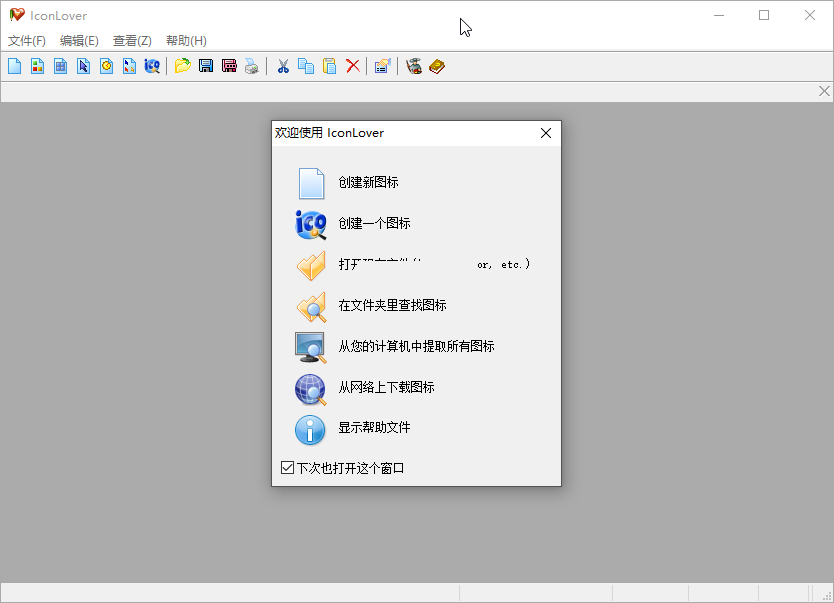Open the help book icon in toolbar
Screen dimensions: 834x603
point(437,66)
